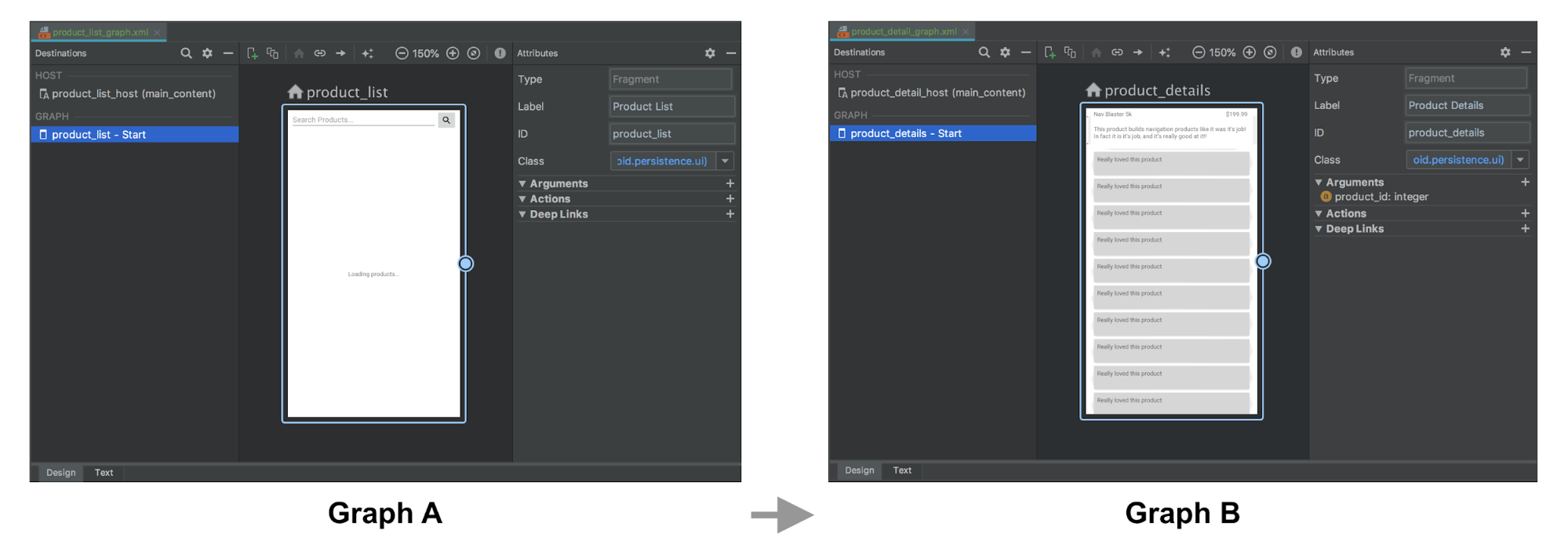Click the product_id: integer argument entry
This screenshot has width=1568, height=552.
click(x=1381, y=197)
